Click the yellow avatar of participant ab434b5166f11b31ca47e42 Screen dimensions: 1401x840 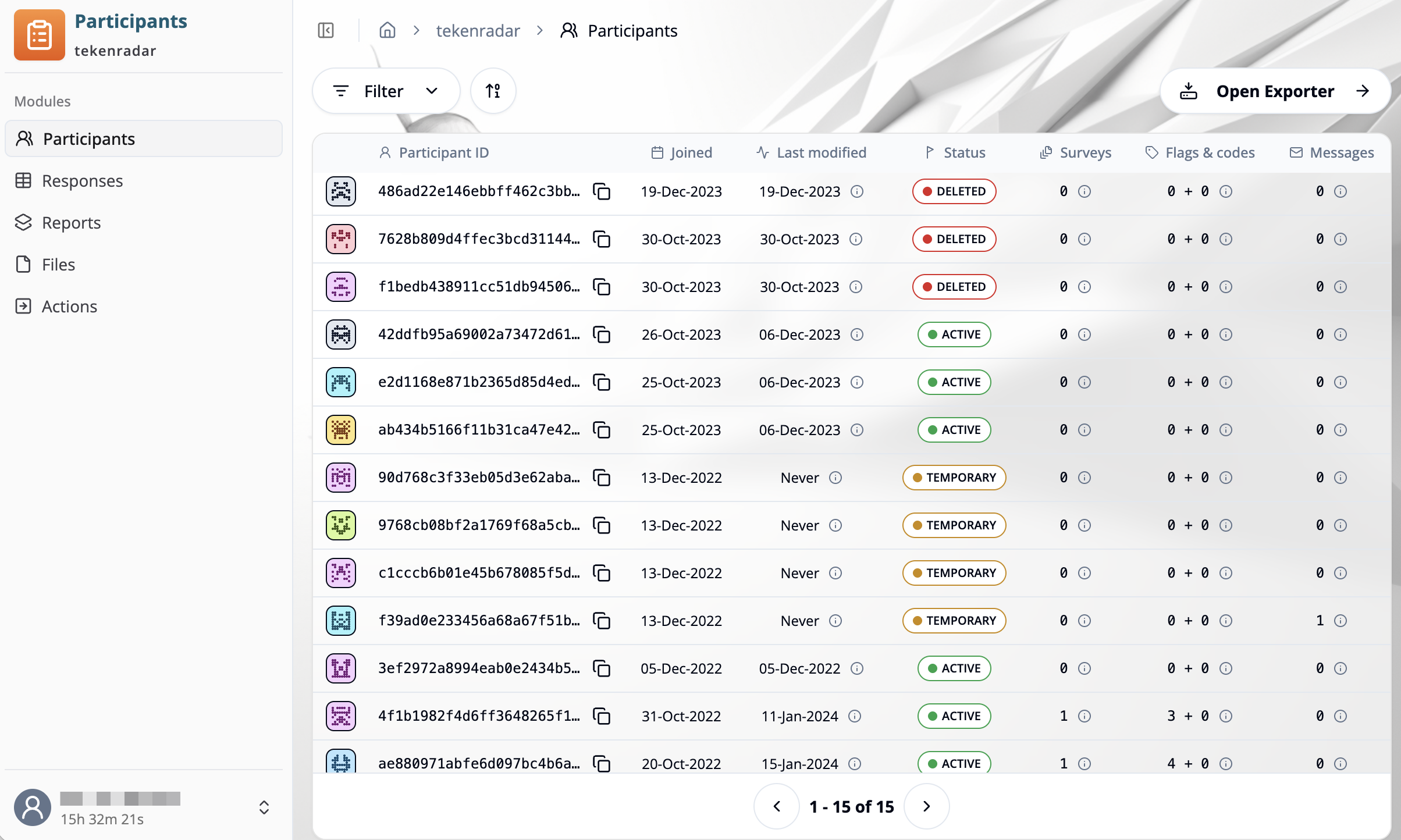pos(341,430)
